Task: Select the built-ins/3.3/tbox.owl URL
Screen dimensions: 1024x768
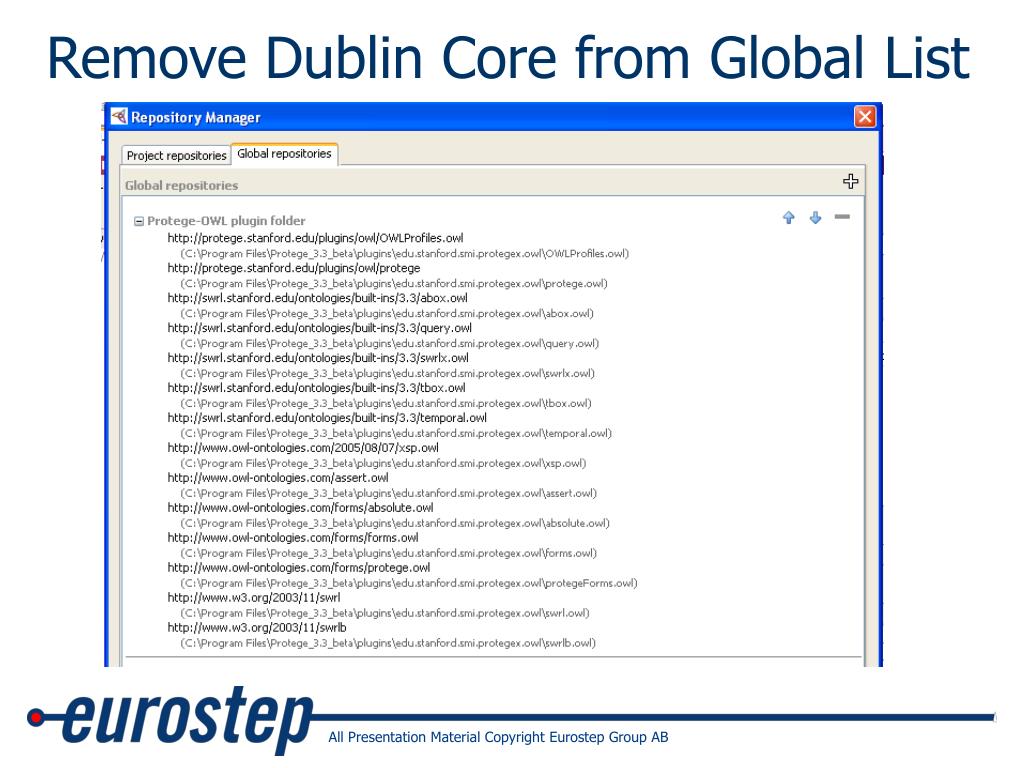Action: click(317, 388)
